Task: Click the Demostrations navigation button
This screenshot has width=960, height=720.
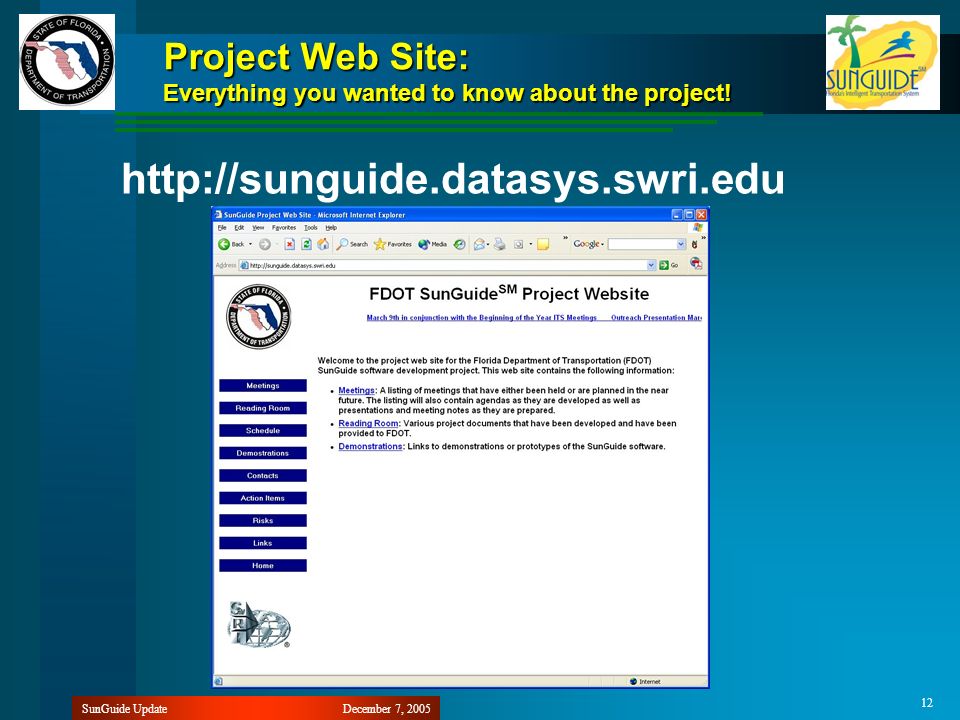Action: 263,453
